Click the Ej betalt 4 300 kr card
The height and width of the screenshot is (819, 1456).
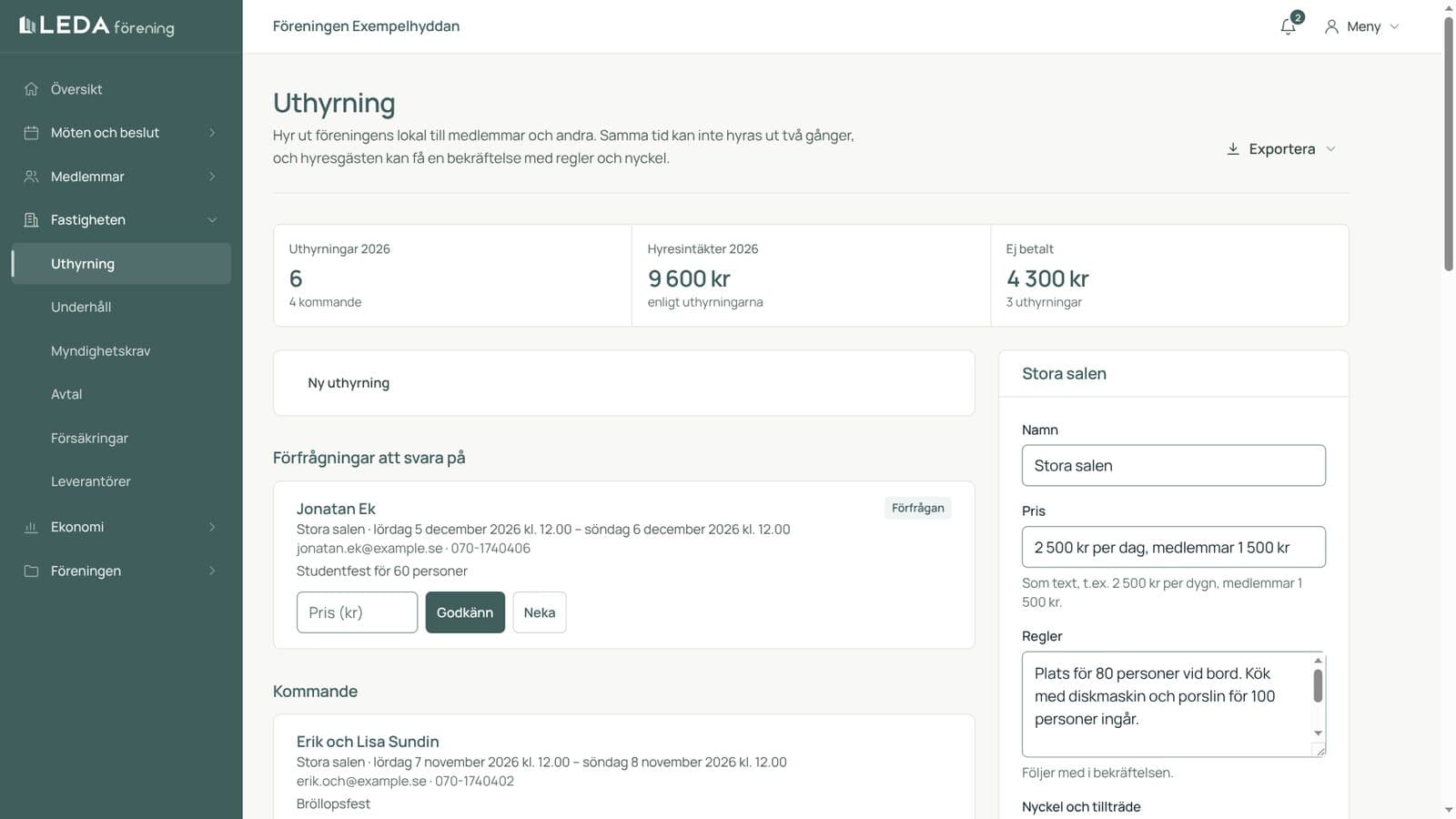pyautogui.click(x=1169, y=276)
